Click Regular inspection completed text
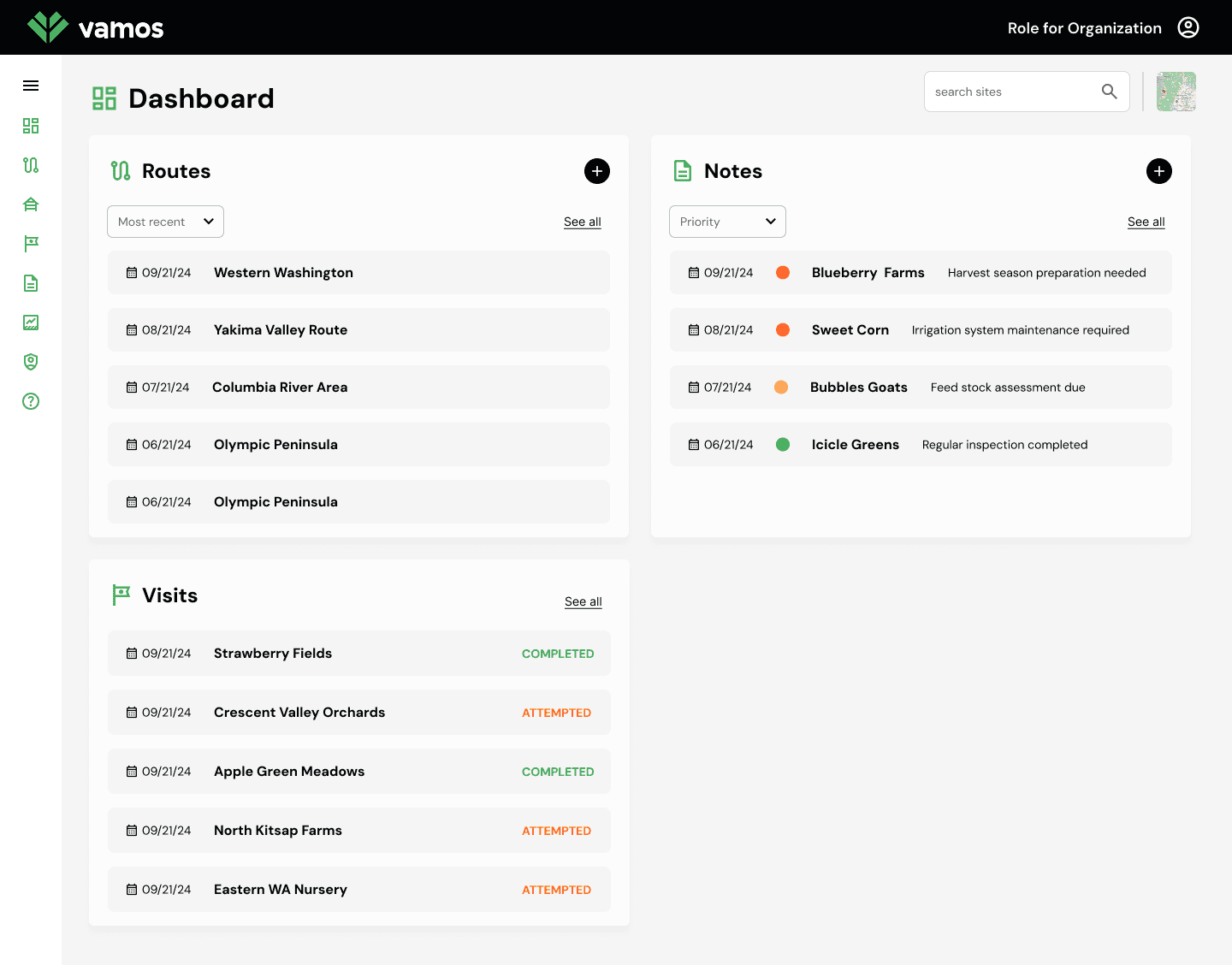This screenshot has height=965, width=1232. pyautogui.click(x=1005, y=445)
